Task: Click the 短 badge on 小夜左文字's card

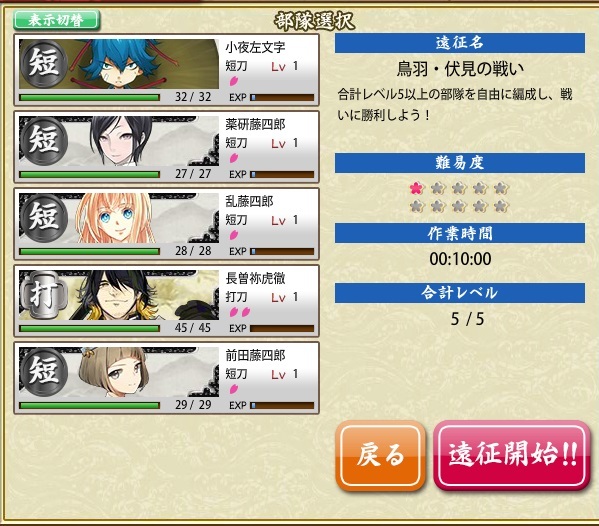Action: 44,63
